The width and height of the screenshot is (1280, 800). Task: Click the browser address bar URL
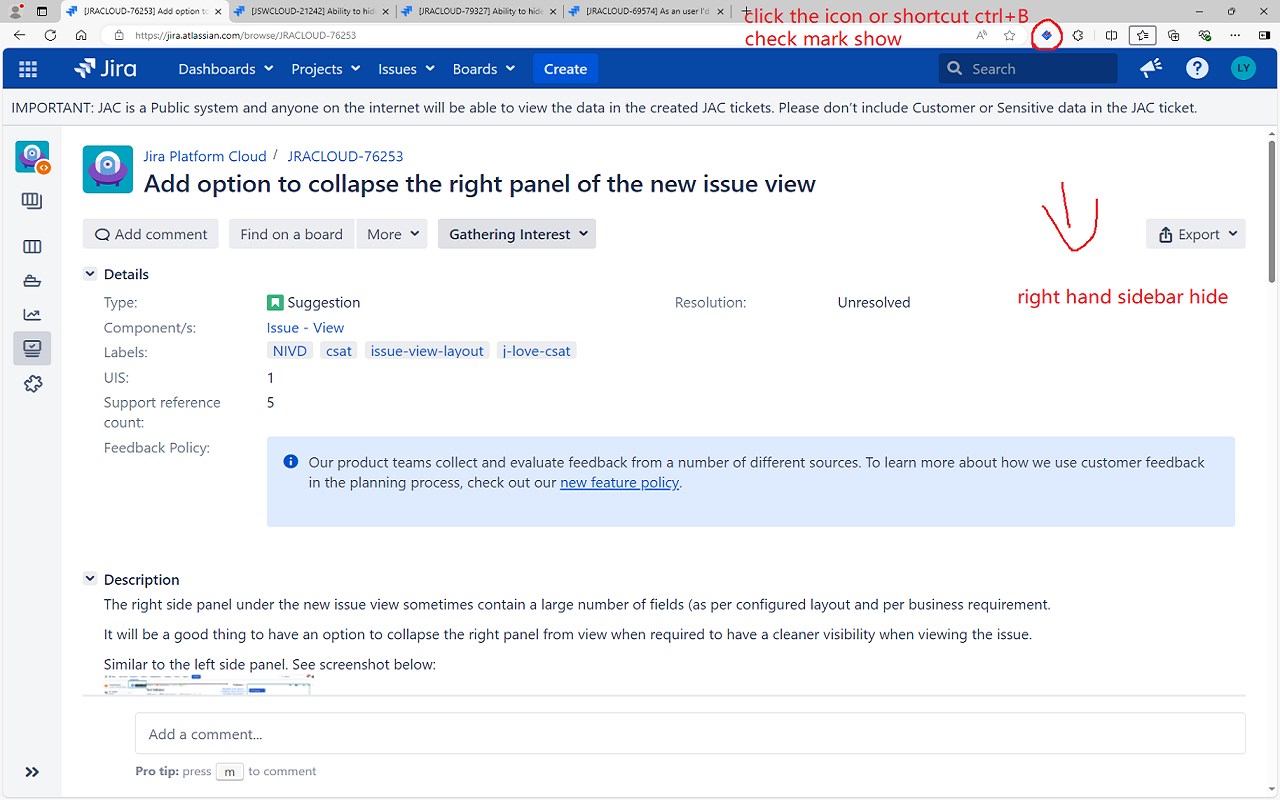click(246, 35)
